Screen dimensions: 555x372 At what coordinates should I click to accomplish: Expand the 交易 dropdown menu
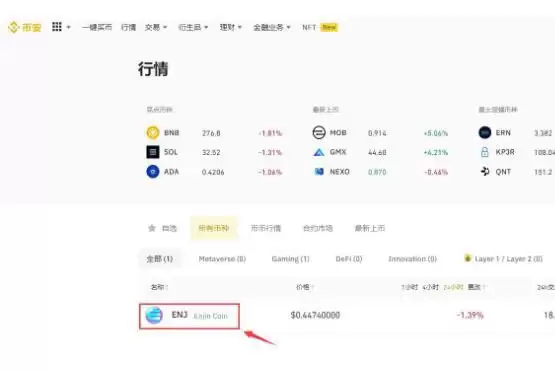[156, 27]
